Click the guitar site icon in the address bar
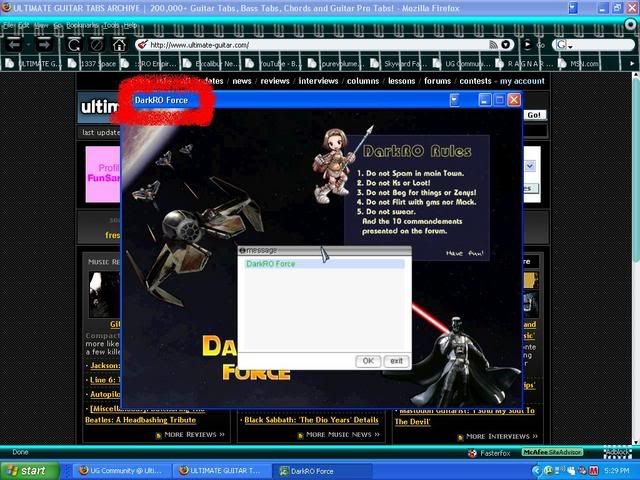The width and height of the screenshot is (640, 480). (x=142, y=44)
